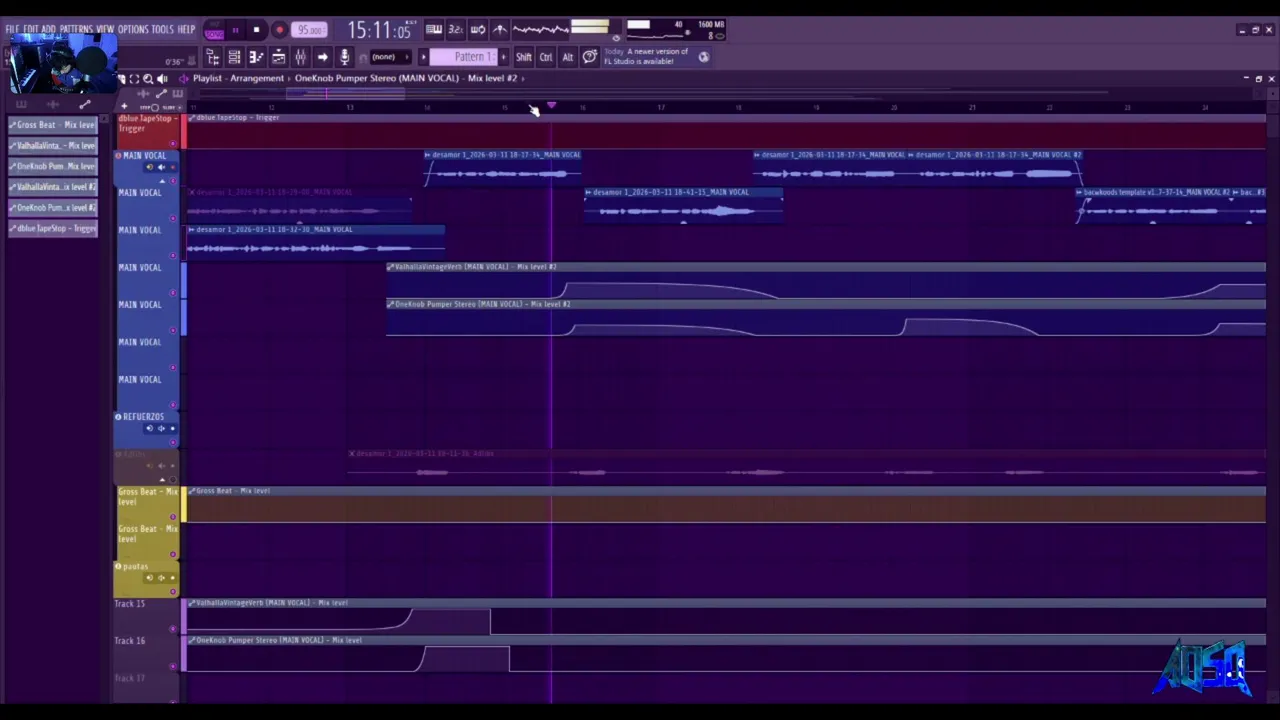Open the ADD menu
Viewport: 1280px width, 720px height.
(x=49, y=29)
